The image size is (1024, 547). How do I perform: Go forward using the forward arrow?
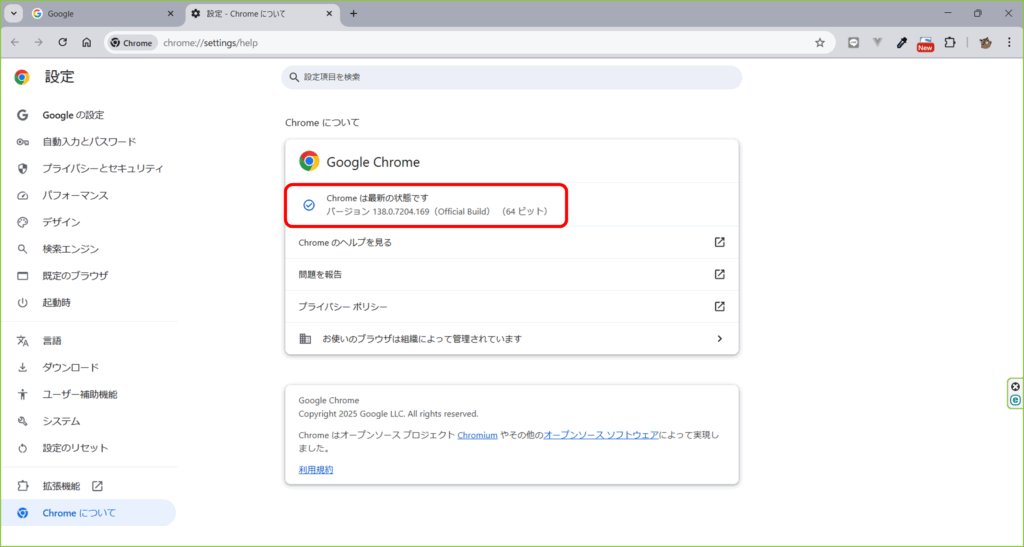(39, 42)
